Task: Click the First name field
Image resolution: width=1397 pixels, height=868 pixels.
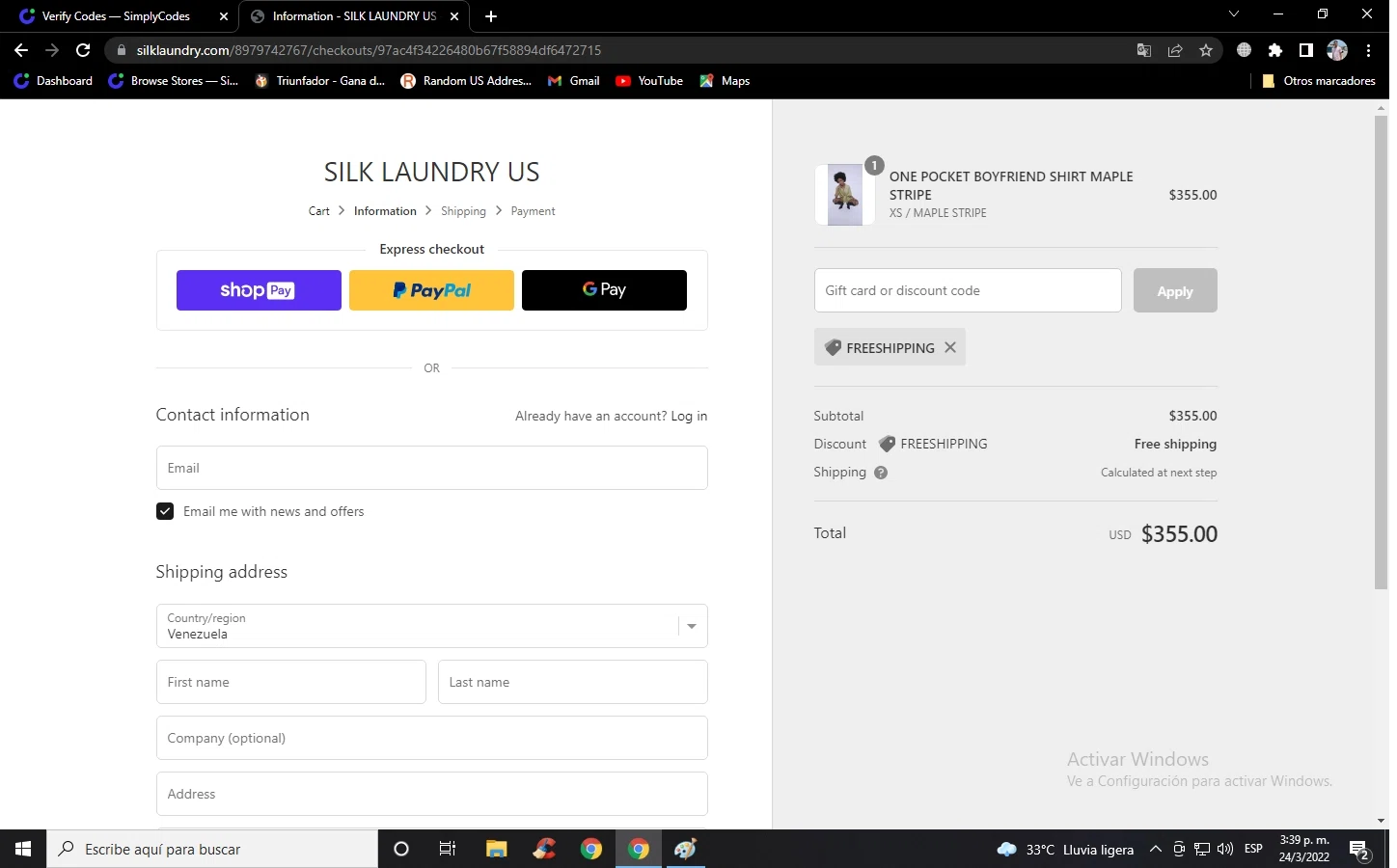Action: (290, 682)
